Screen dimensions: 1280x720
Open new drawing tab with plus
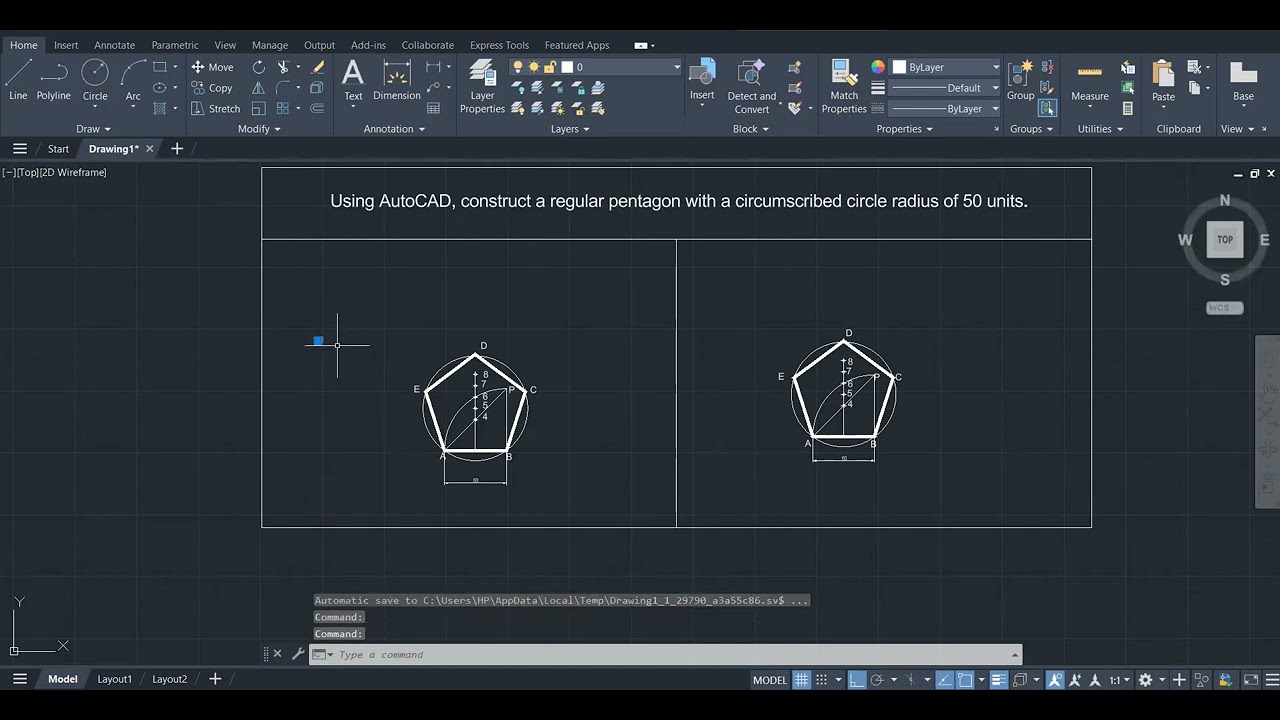177,149
